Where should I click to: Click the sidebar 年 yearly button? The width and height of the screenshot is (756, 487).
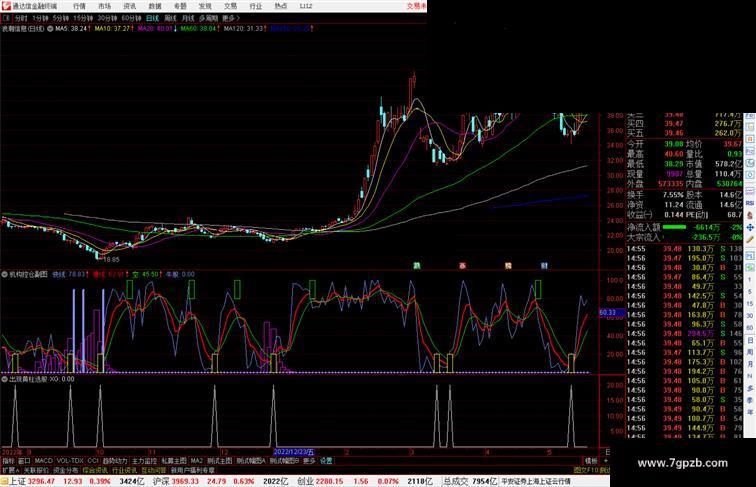point(750,412)
